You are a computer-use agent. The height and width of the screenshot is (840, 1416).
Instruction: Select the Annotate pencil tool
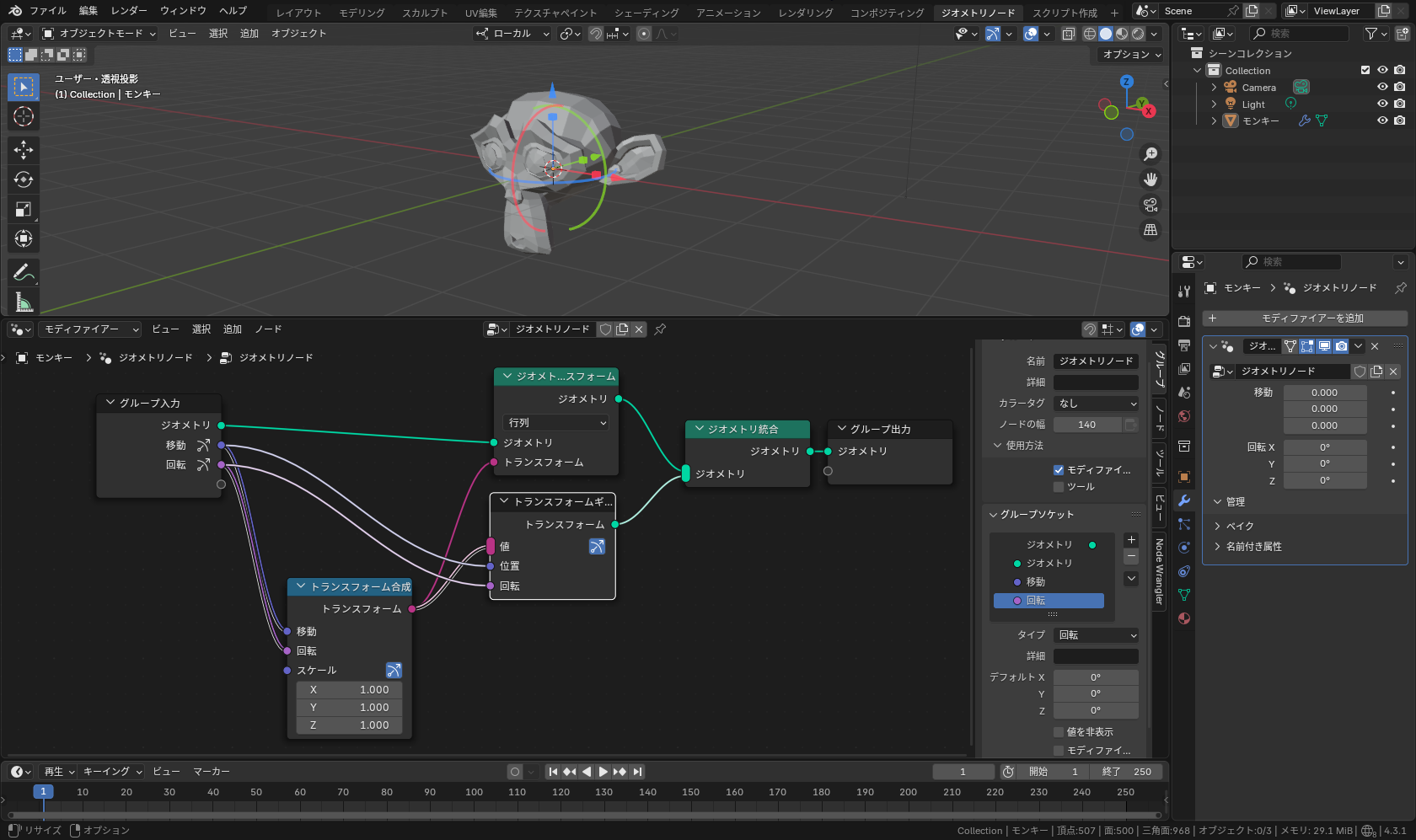24,272
